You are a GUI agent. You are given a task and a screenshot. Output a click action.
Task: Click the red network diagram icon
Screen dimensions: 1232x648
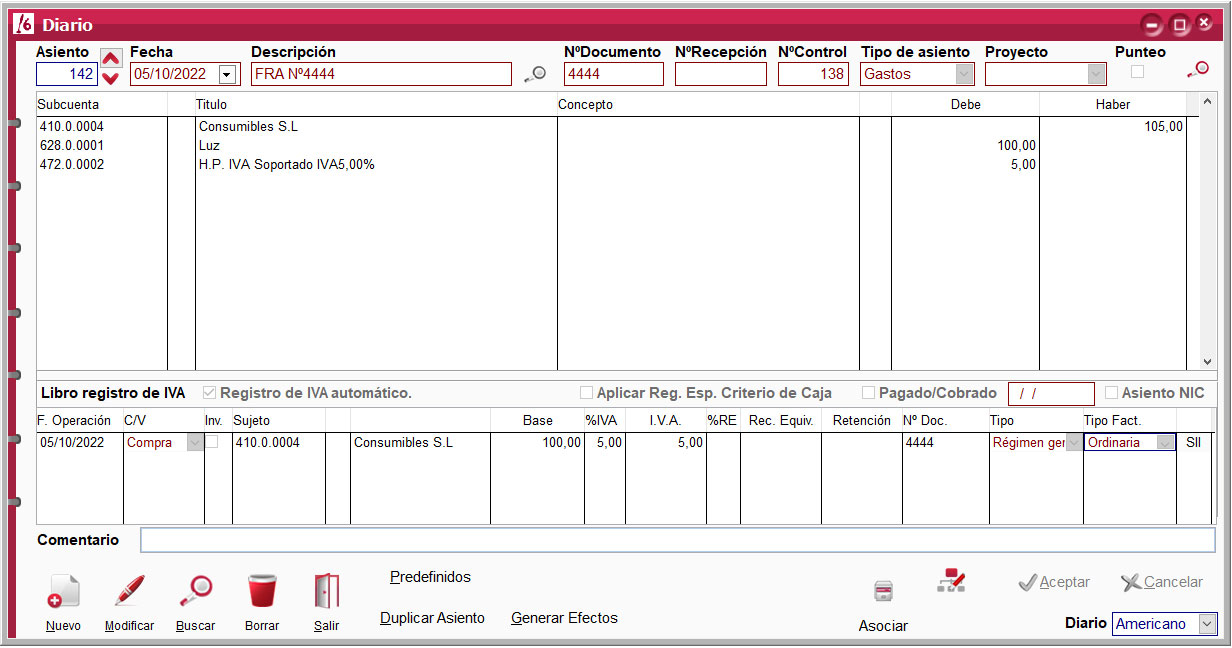click(x=951, y=580)
